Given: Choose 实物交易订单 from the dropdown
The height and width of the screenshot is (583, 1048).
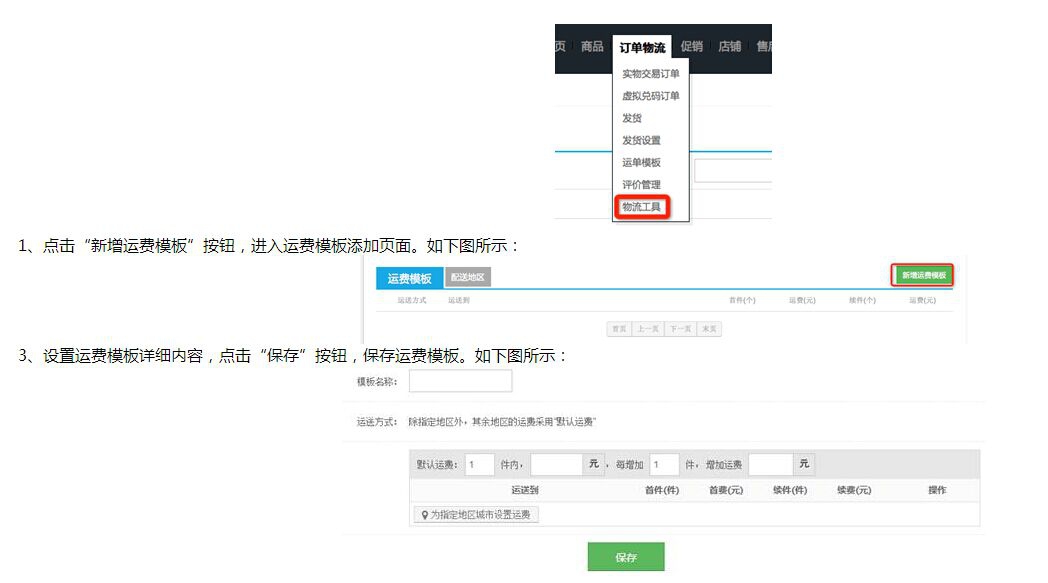Looking at the screenshot, I should 650,74.
